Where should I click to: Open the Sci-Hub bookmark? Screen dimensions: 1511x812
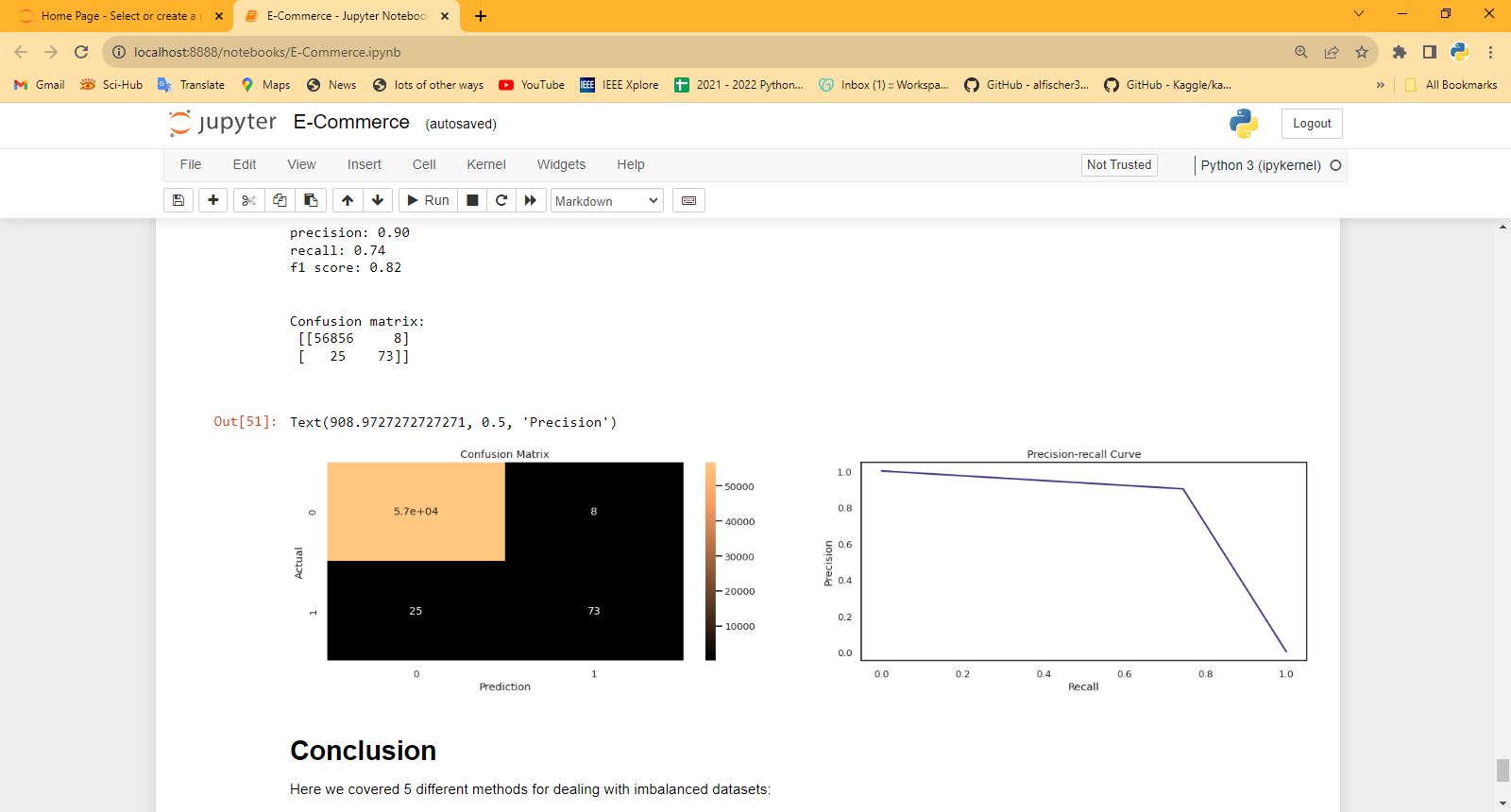[111, 85]
